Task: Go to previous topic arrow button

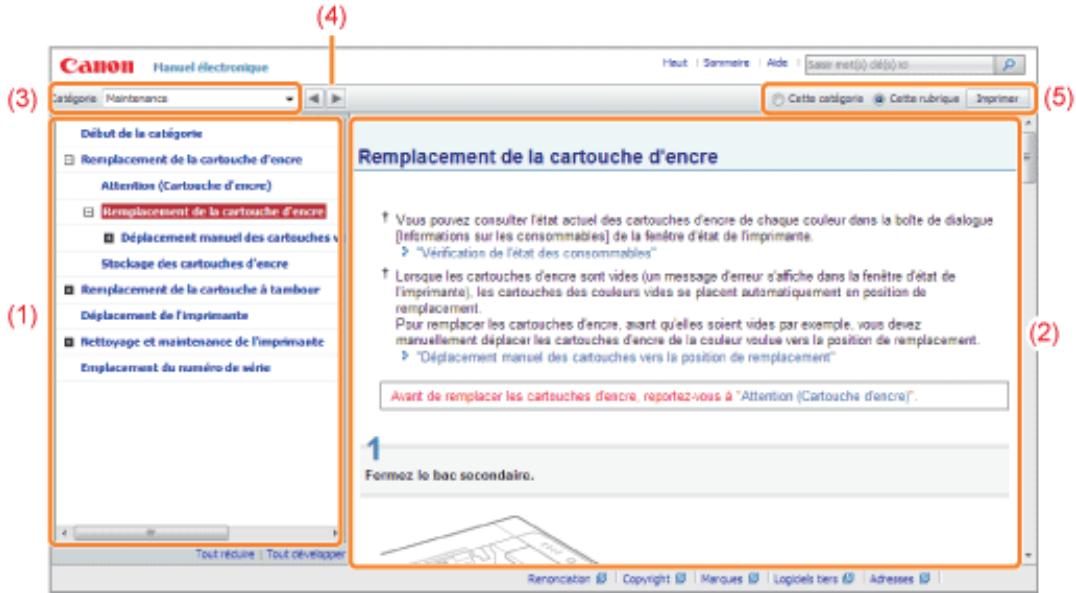Action: (314, 98)
